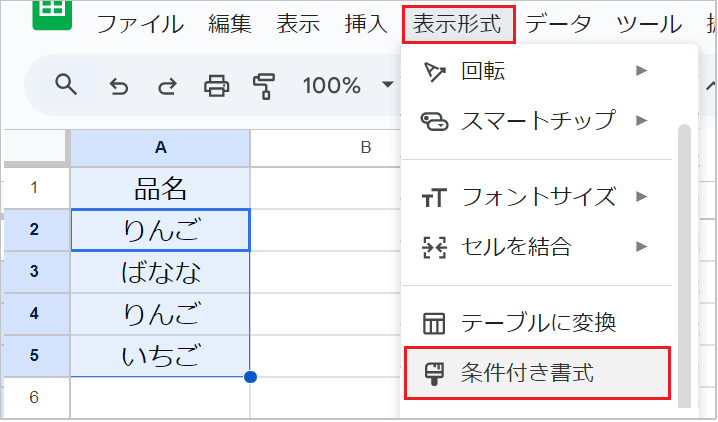Click the arrow next to フォントサイズ
The width and height of the screenshot is (718, 422).
point(642,197)
